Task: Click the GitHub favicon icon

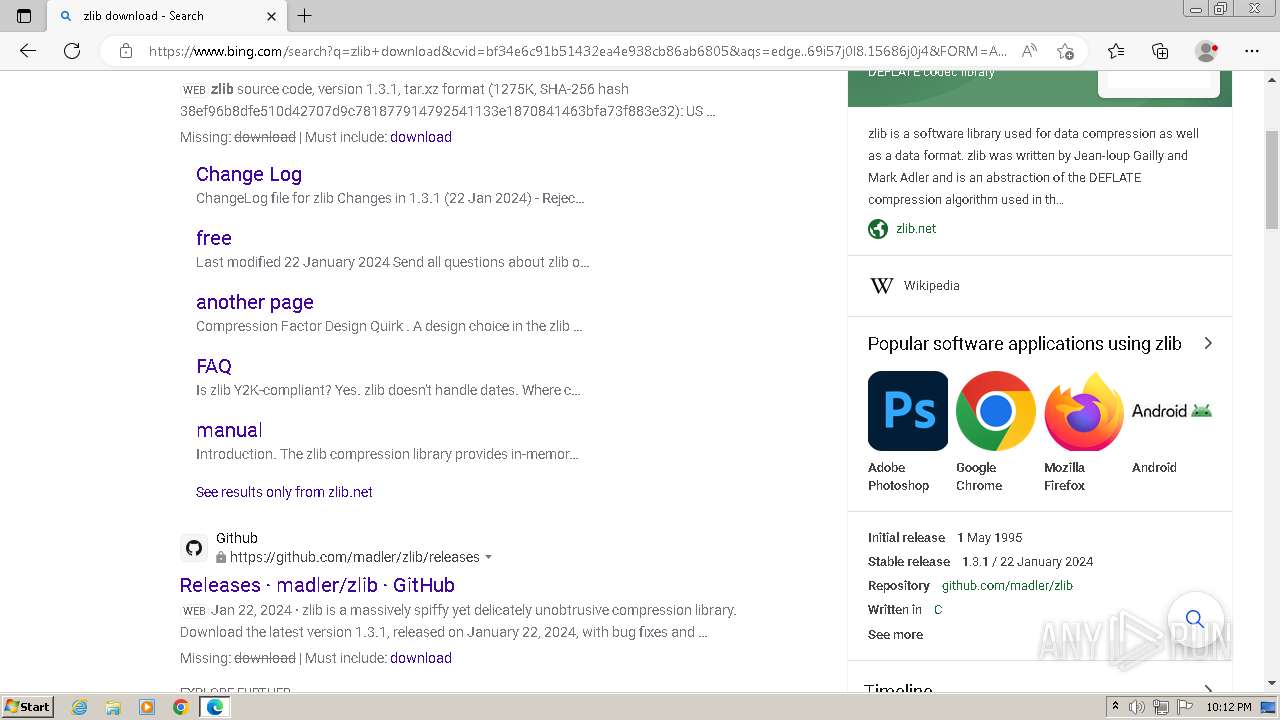Action: [x=194, y=548]
